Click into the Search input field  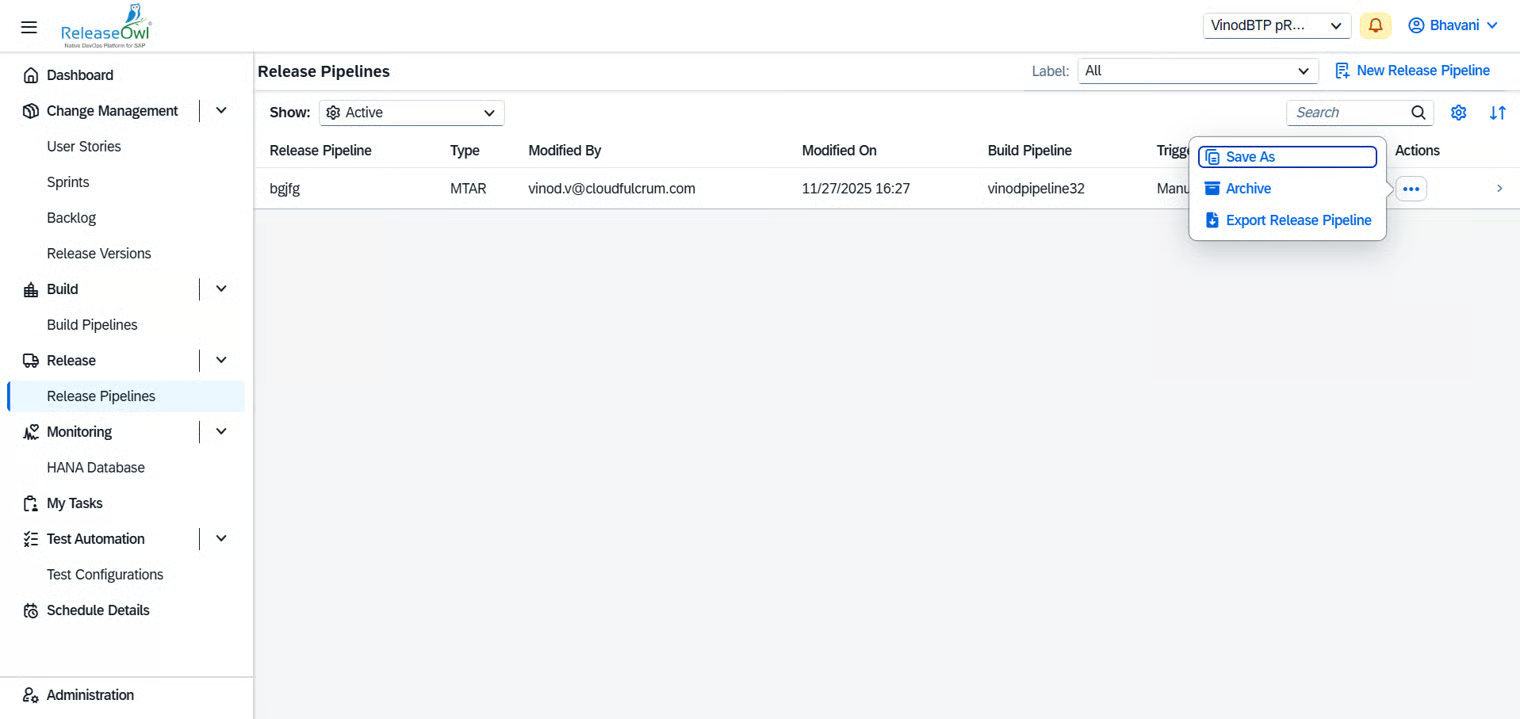click(x=1347, y=113)
